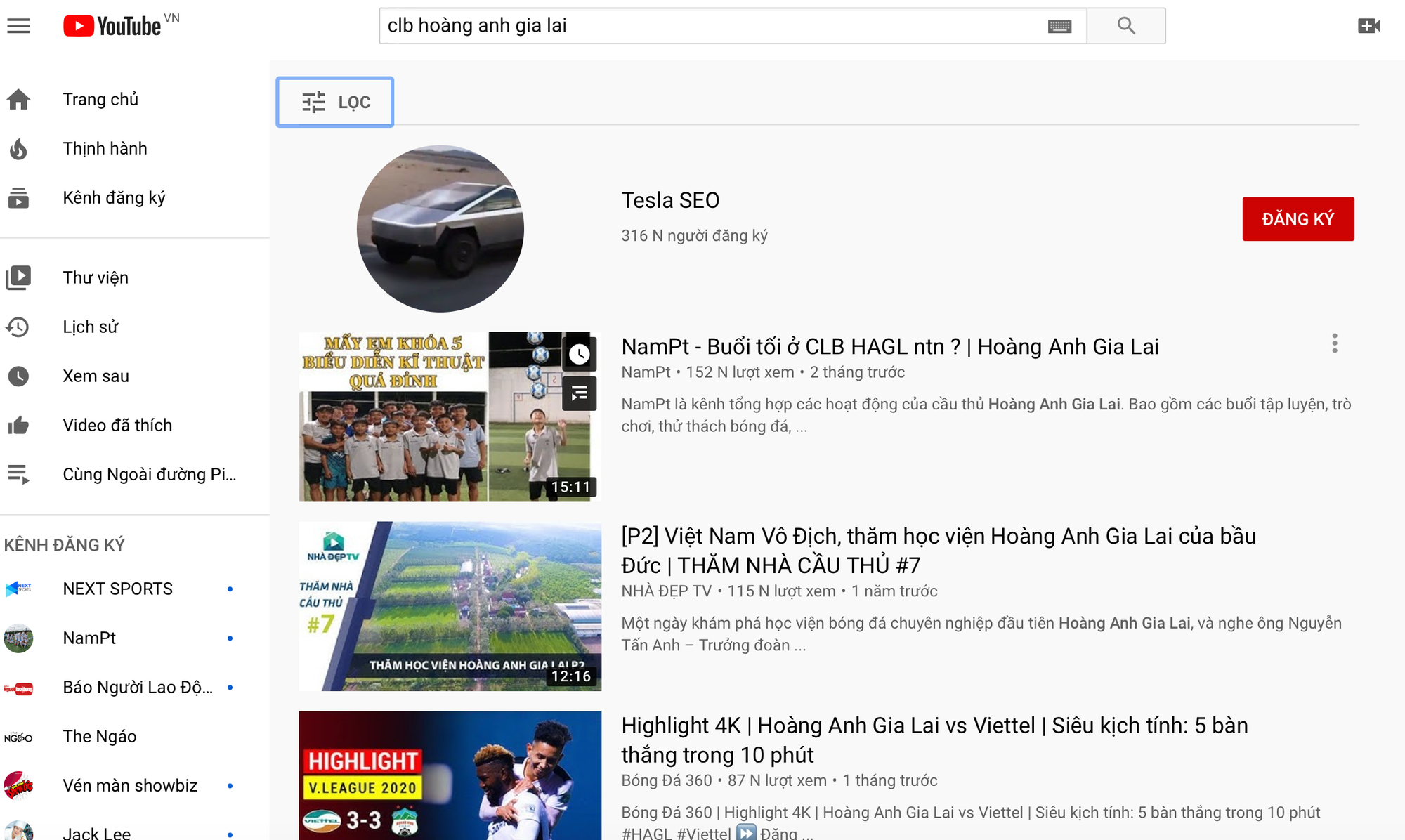Open the create video camera icon
This screenshot has height=840, width=1405.
click(1369, 26)
